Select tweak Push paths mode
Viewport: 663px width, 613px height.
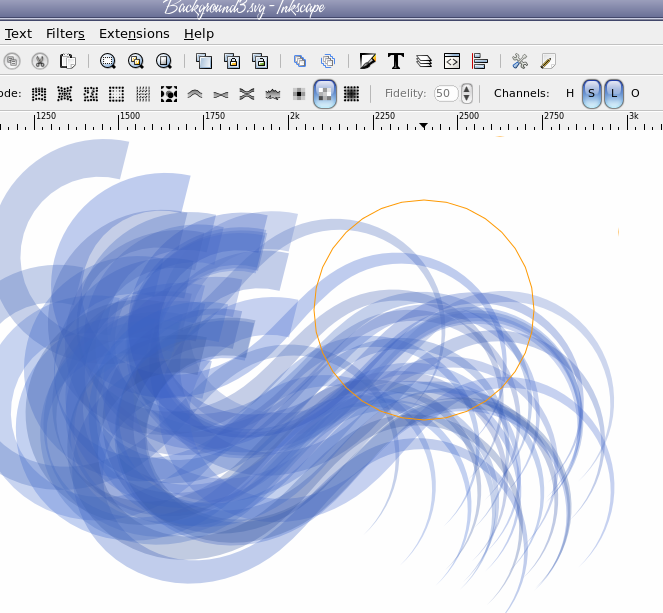195,93
